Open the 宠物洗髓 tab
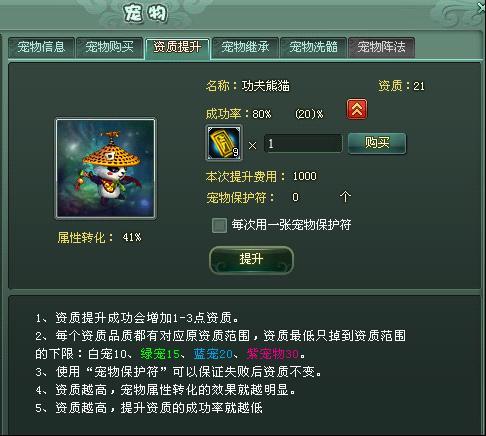The width and height of the screenshot is (486, 436). pyautogui.click(x=313, y=48)
